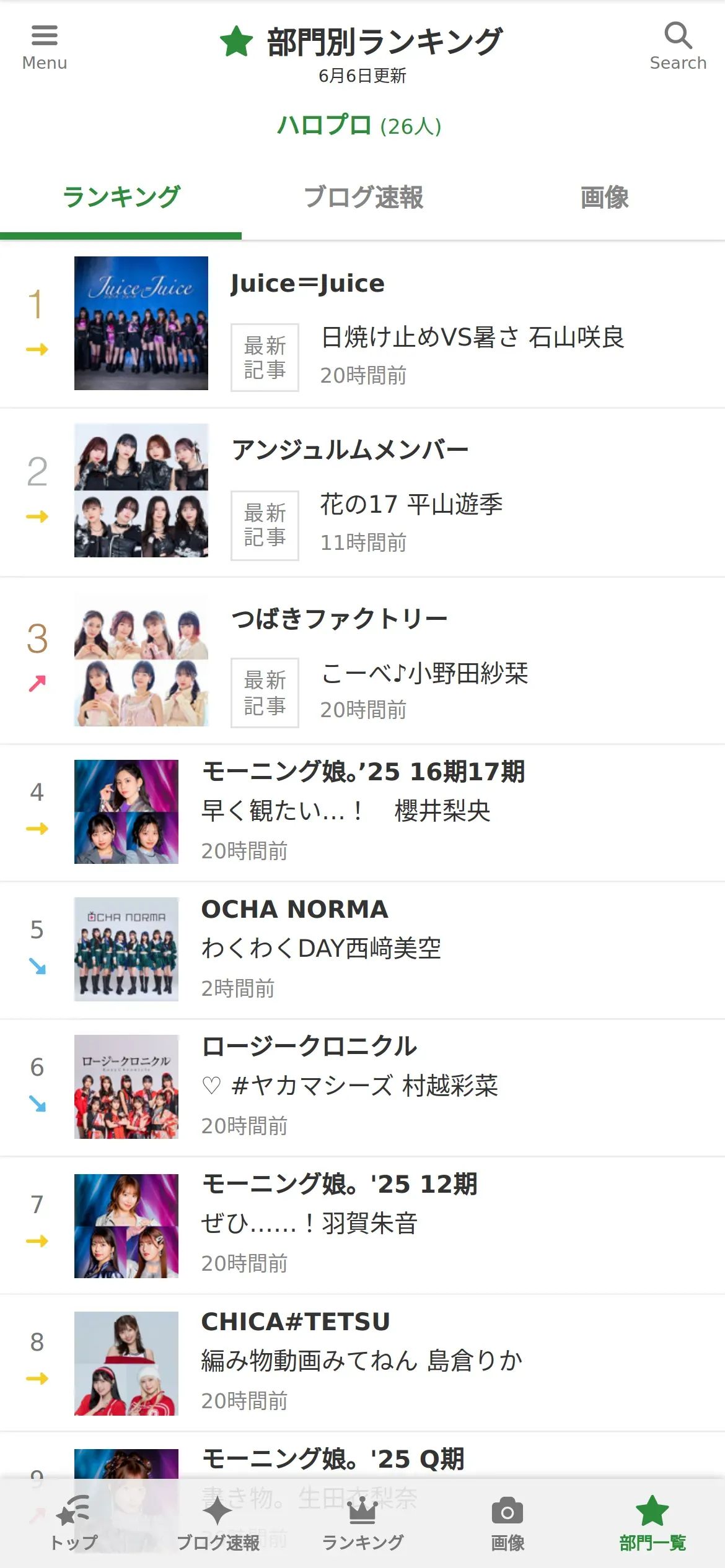Open the アンジュルムメンバー ranking entry
The width and height of the screenshot is (725, 1568).
pyautogui.click(x=362, y=492)
